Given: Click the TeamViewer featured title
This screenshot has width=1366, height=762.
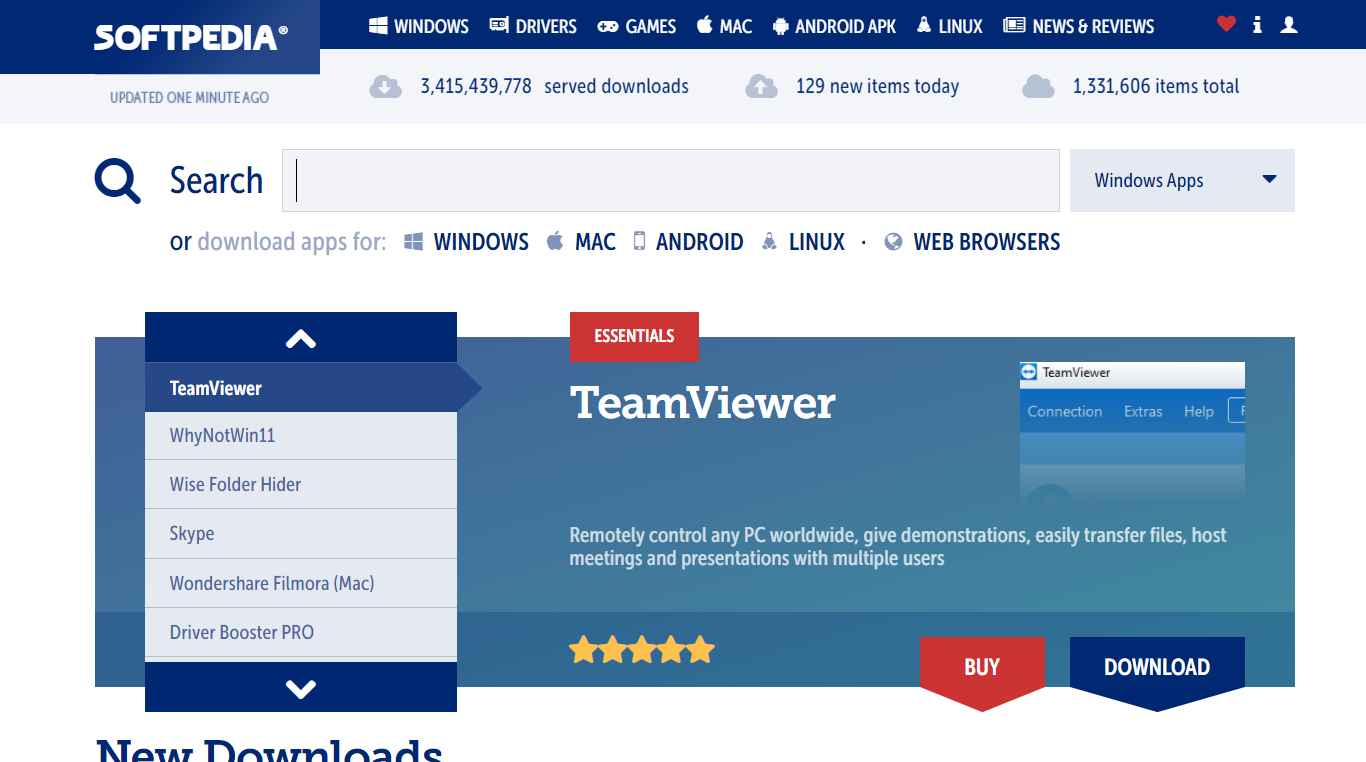Looking at the screenshot, I should pyautogui.click(x=703, y=403).
